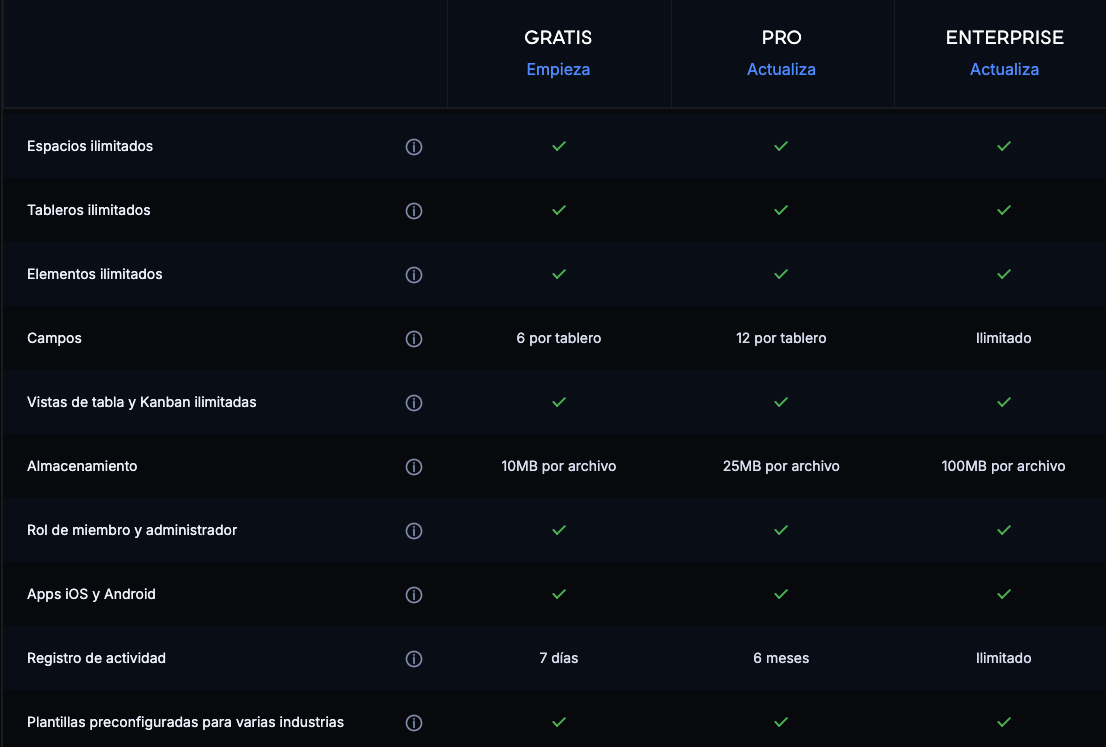Click the PRO plan column heading
This screenshot has height=747, width=1106.
pos(781,38)
